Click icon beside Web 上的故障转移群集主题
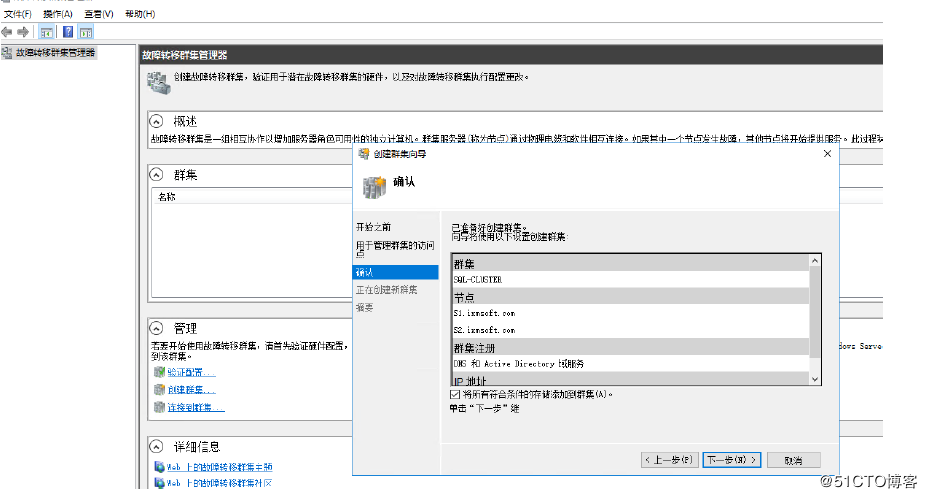 click(159, 467)
